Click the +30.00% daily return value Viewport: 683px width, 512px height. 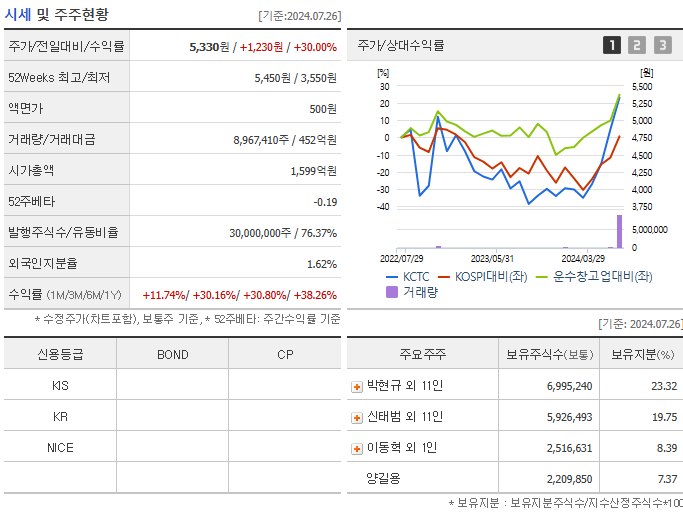click(x=315, y=47)
